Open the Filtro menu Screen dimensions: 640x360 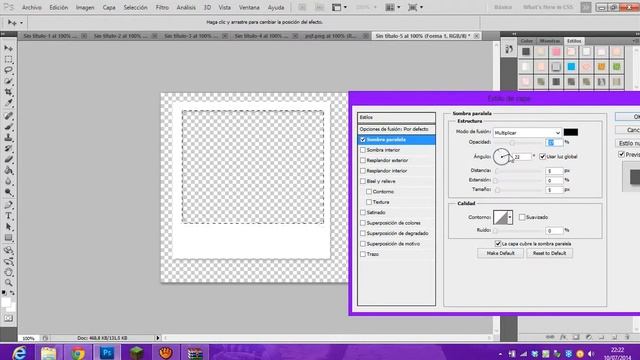click(162, 7)
